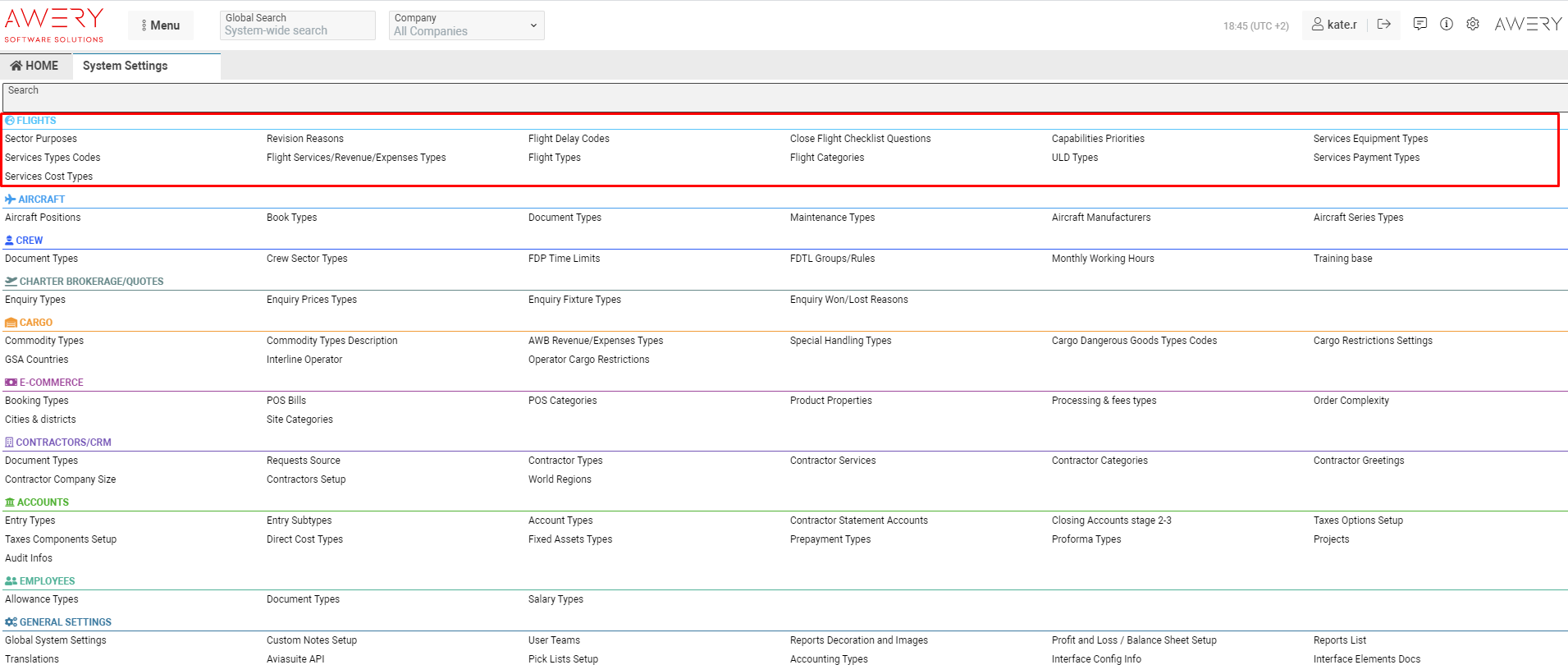Screen dimensions: 1568x665
Task: Open the settings gear icon
Action: coord(1473,25)
